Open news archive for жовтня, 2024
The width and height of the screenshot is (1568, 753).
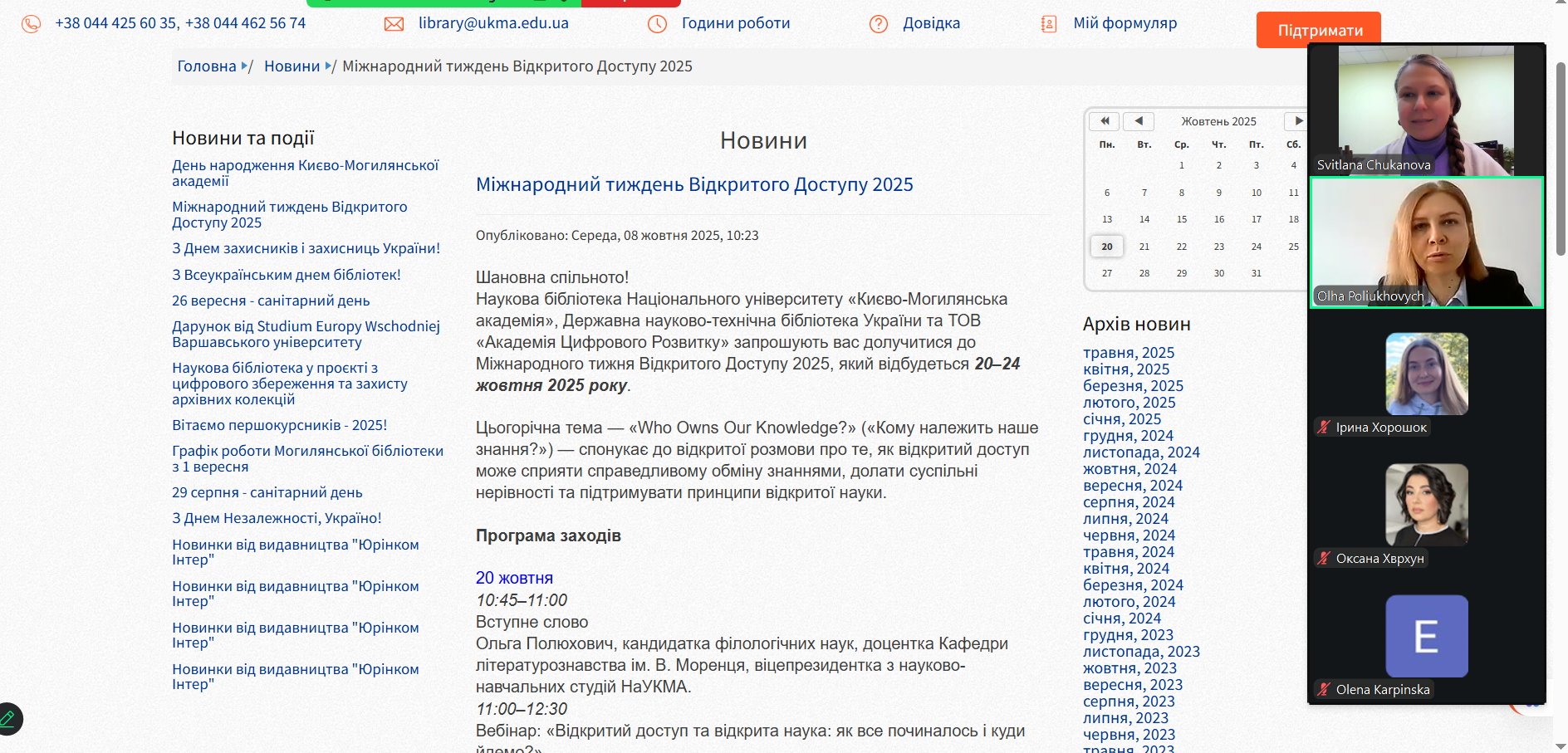pyautogui.click(x=1129, y=469)
